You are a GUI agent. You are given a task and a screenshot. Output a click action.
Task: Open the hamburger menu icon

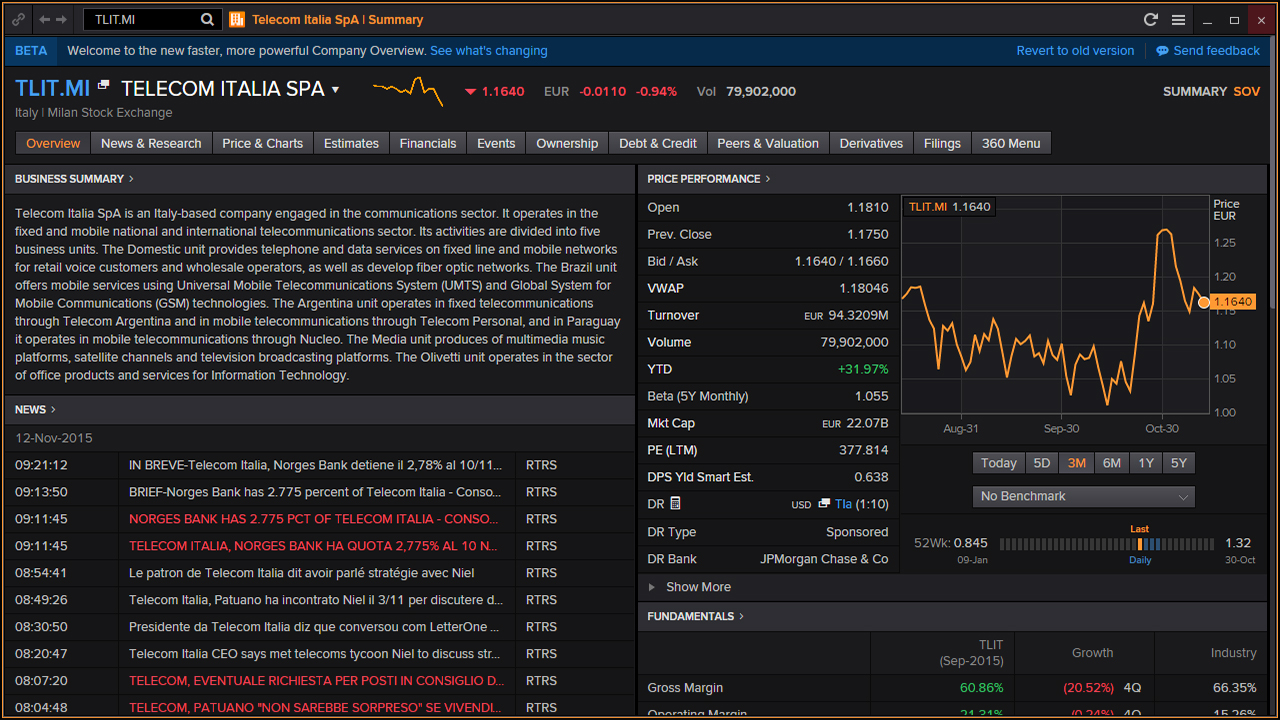pyautogui.click(x=1179, y=19)
